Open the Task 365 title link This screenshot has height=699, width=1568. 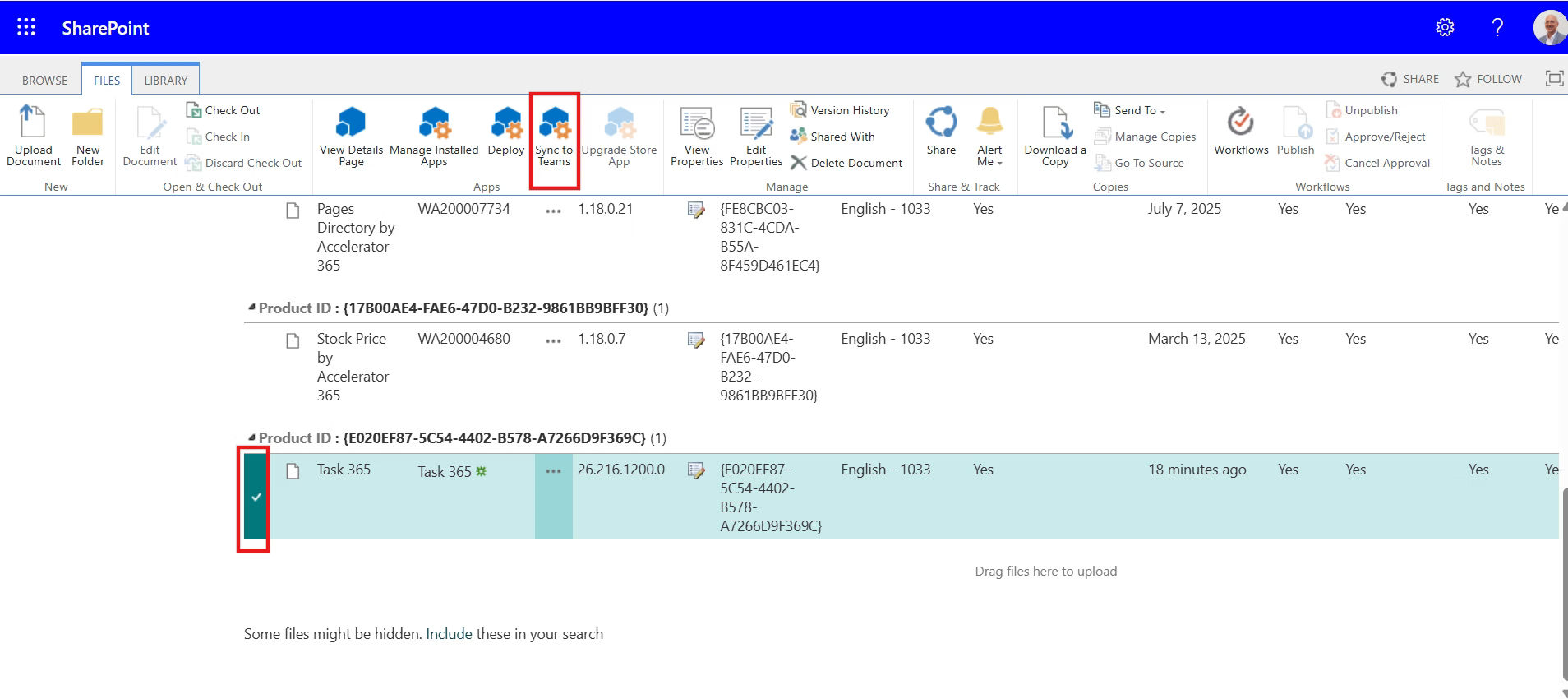coord(445,472)
